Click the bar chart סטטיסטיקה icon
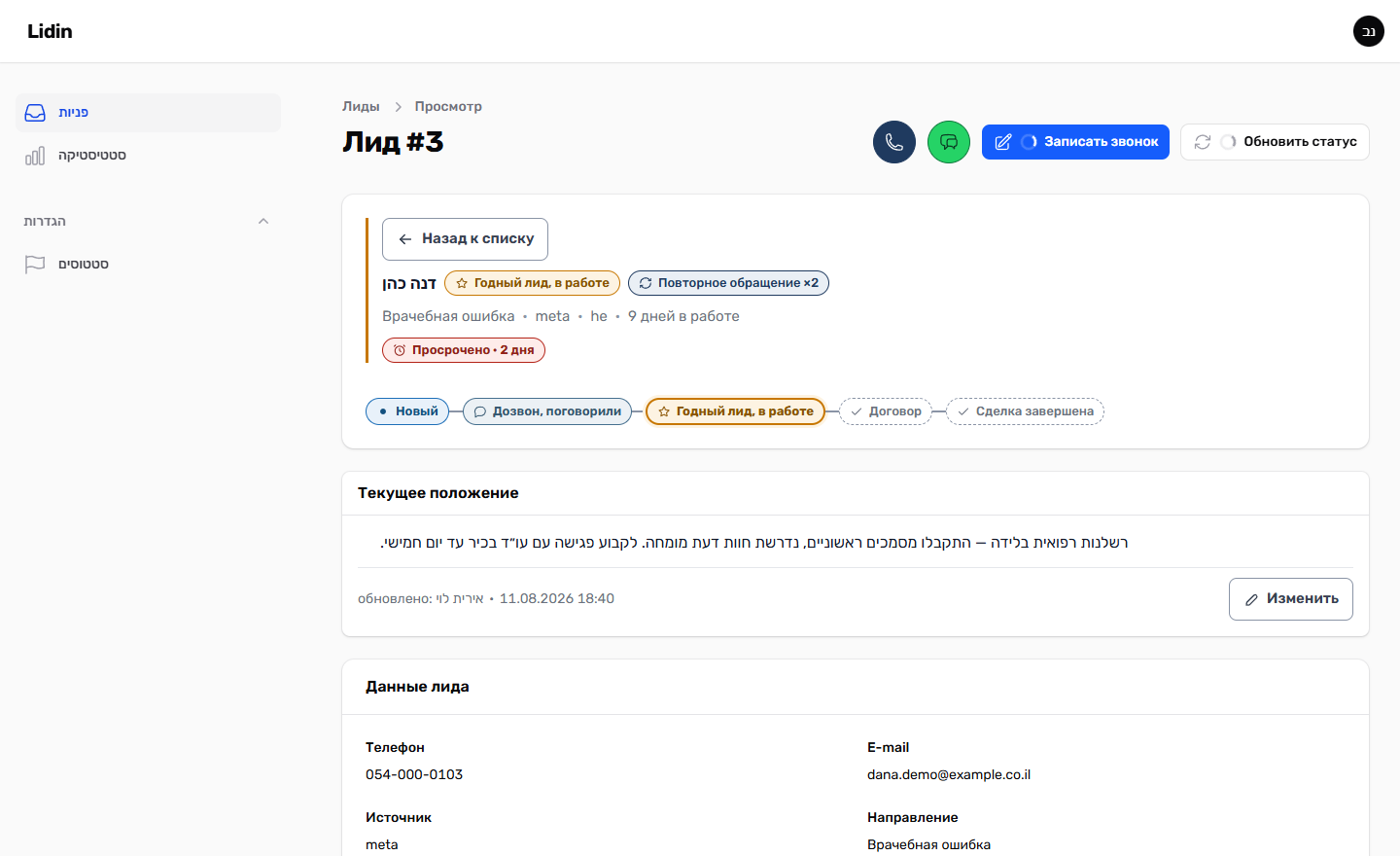 point(35,156)
